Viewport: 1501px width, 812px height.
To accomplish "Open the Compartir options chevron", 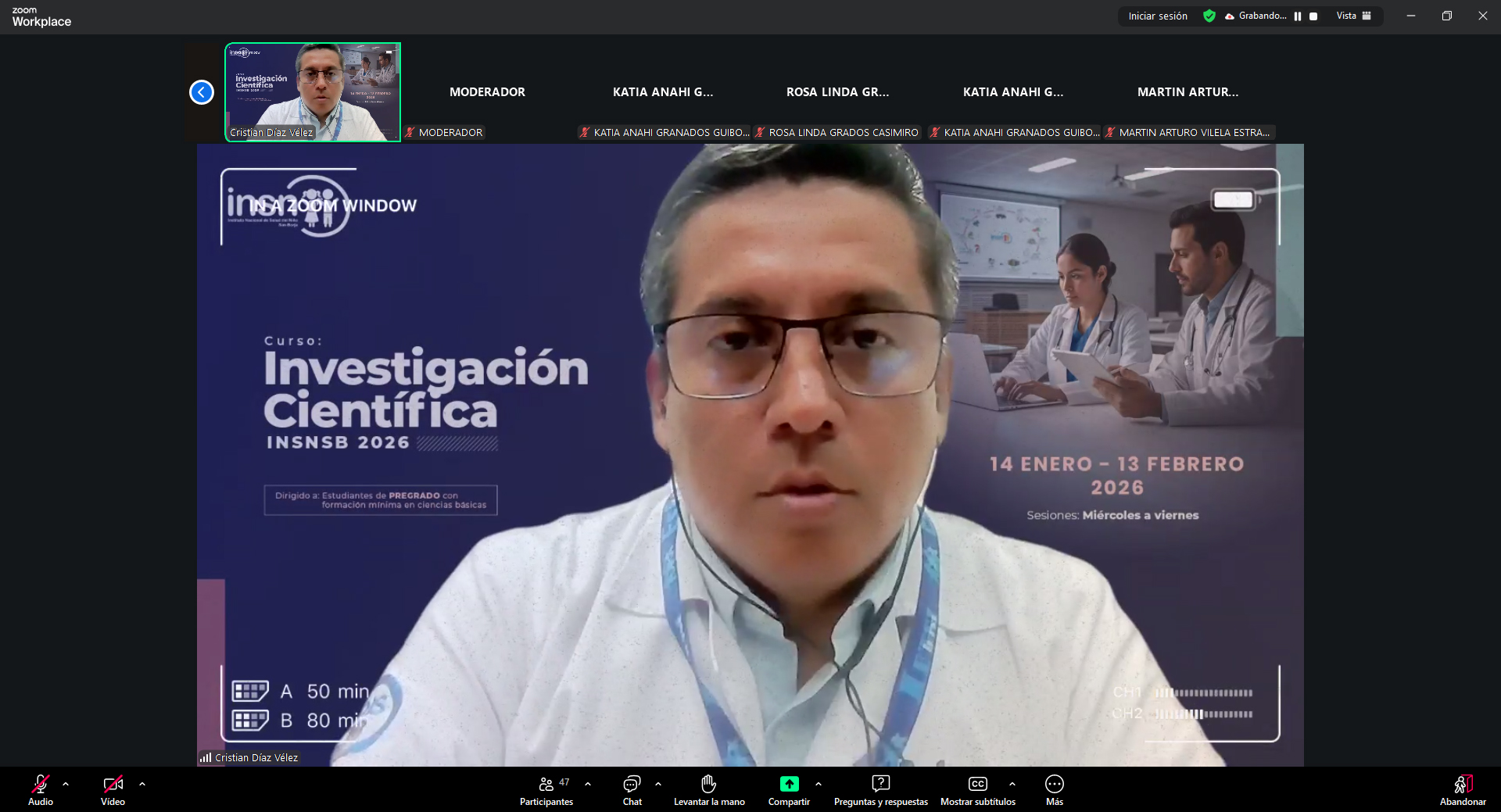I will [818, 785].
